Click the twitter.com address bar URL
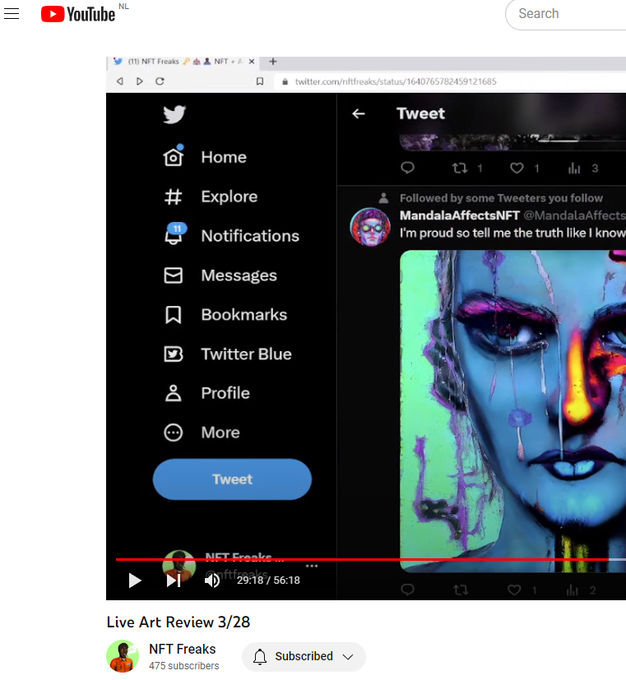 (396, 82)
